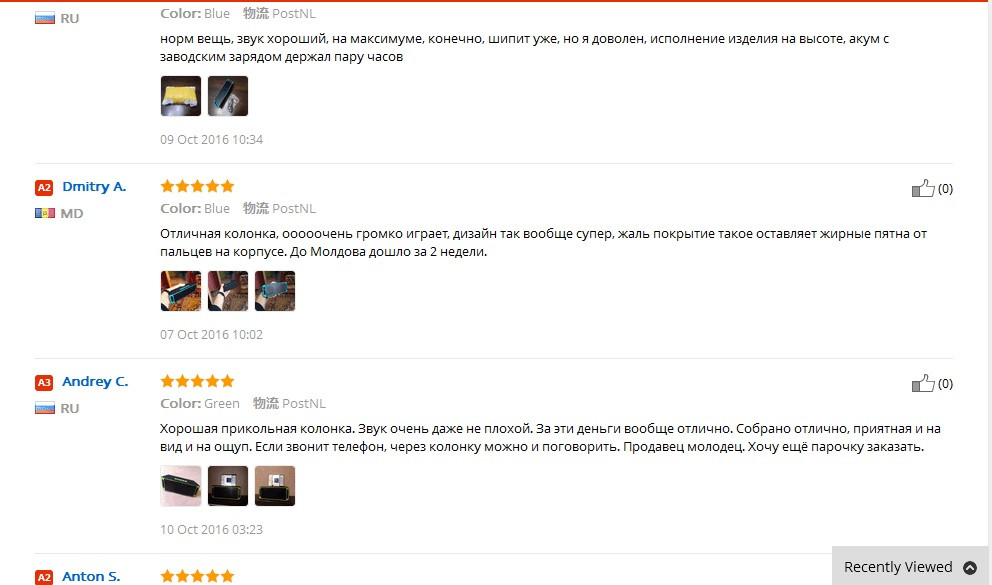
Task: Expand the Recently Viewed panel arrow
Action: tap(970, 567)
